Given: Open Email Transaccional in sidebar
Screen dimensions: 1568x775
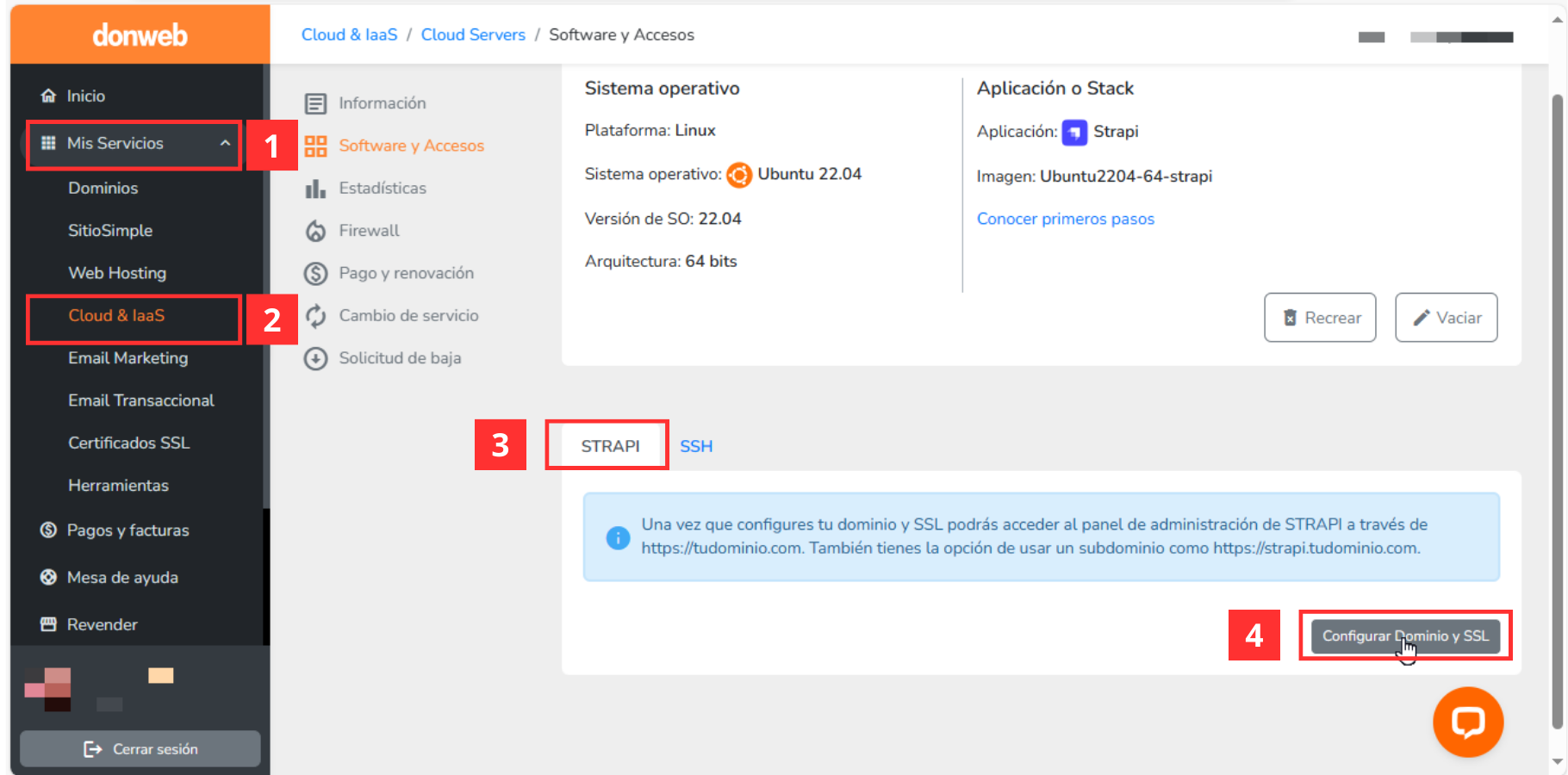Looking at the screenshot, I should [141, 400].
